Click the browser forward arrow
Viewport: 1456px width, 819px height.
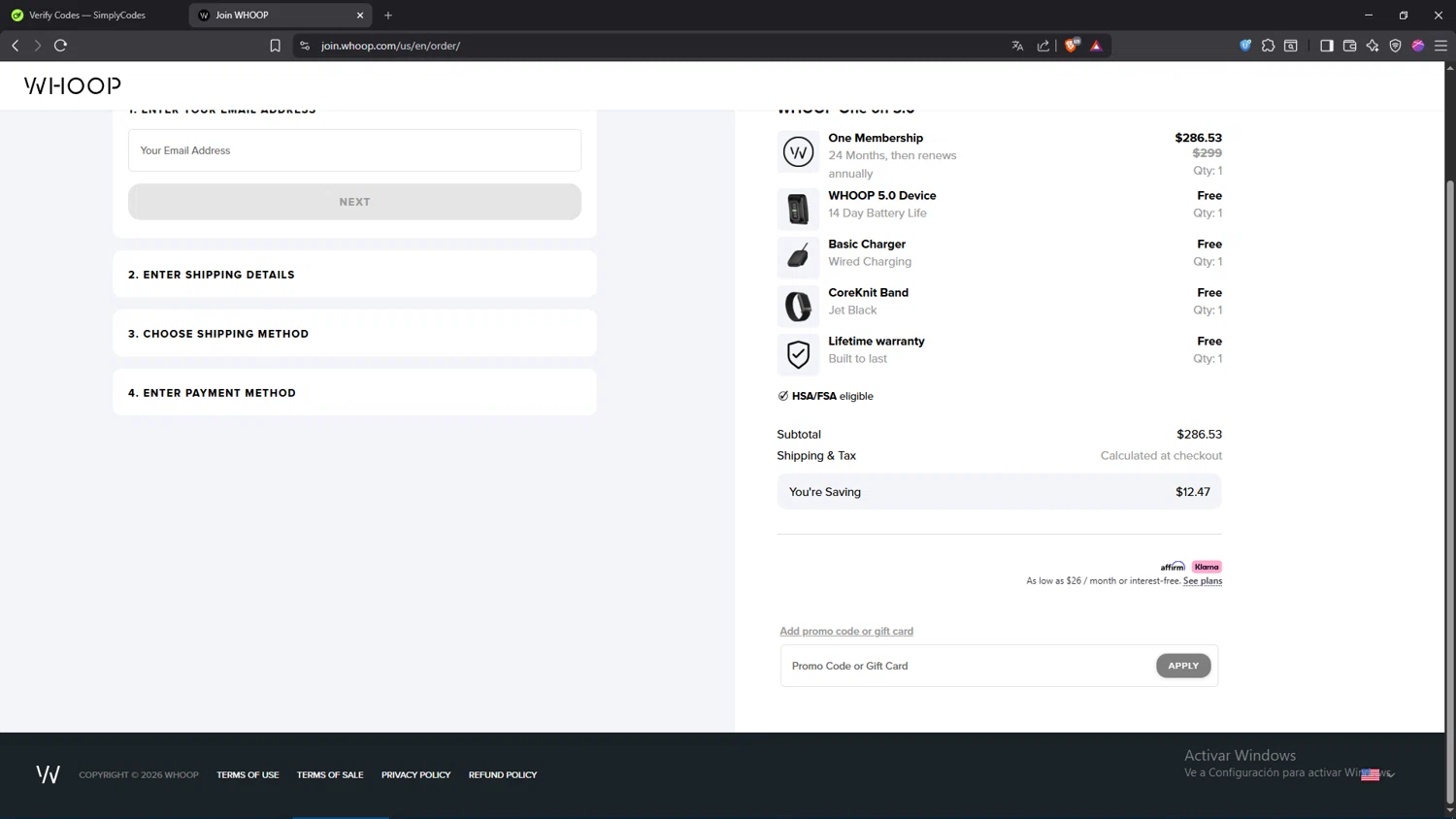coord(38,46)
